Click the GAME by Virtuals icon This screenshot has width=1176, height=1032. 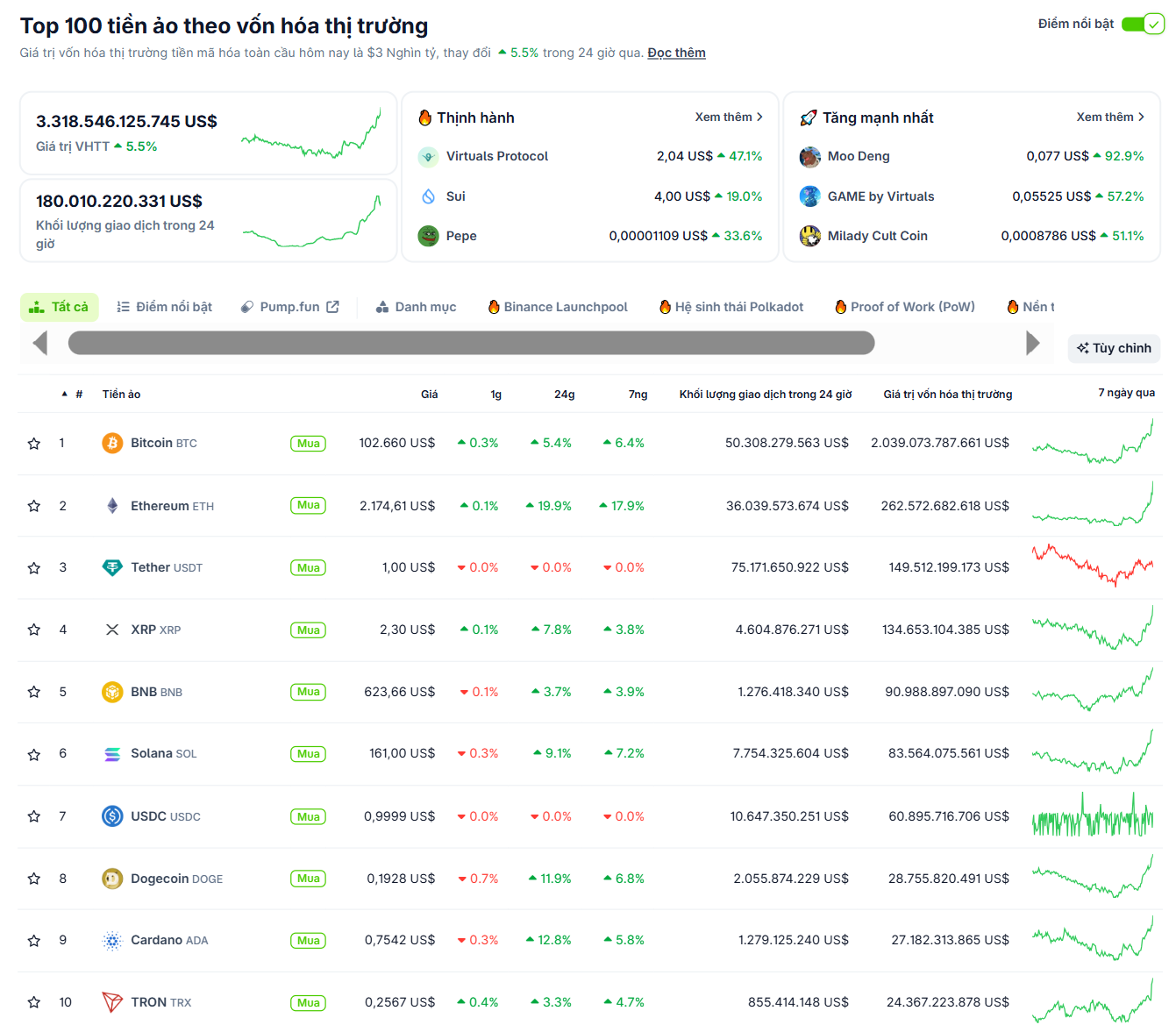click(810, 196)
